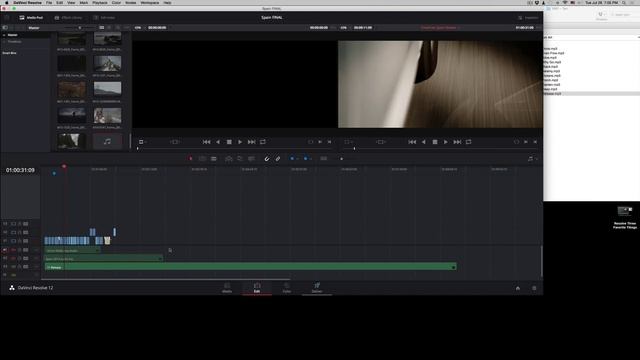This screenshot has height=360, width=640.
Task: Go to next edit in timeline viewer
Action: 457,142
